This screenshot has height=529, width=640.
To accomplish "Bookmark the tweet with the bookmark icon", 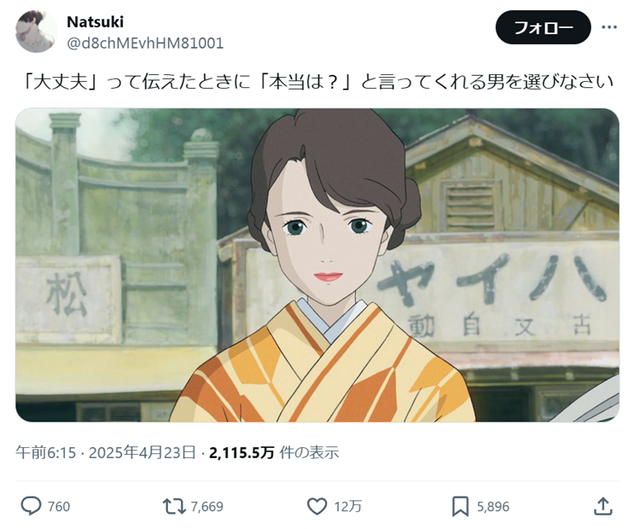I will 460,507.
